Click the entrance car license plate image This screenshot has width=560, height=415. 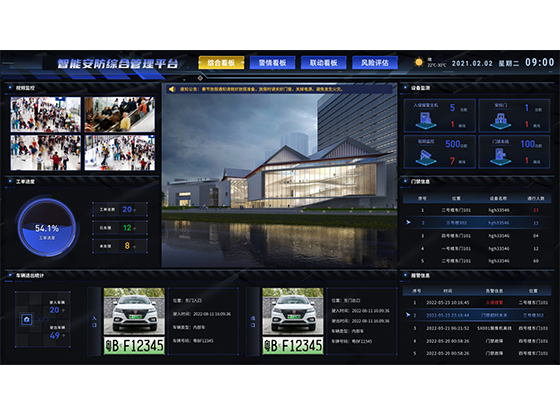tap(134, 345)
